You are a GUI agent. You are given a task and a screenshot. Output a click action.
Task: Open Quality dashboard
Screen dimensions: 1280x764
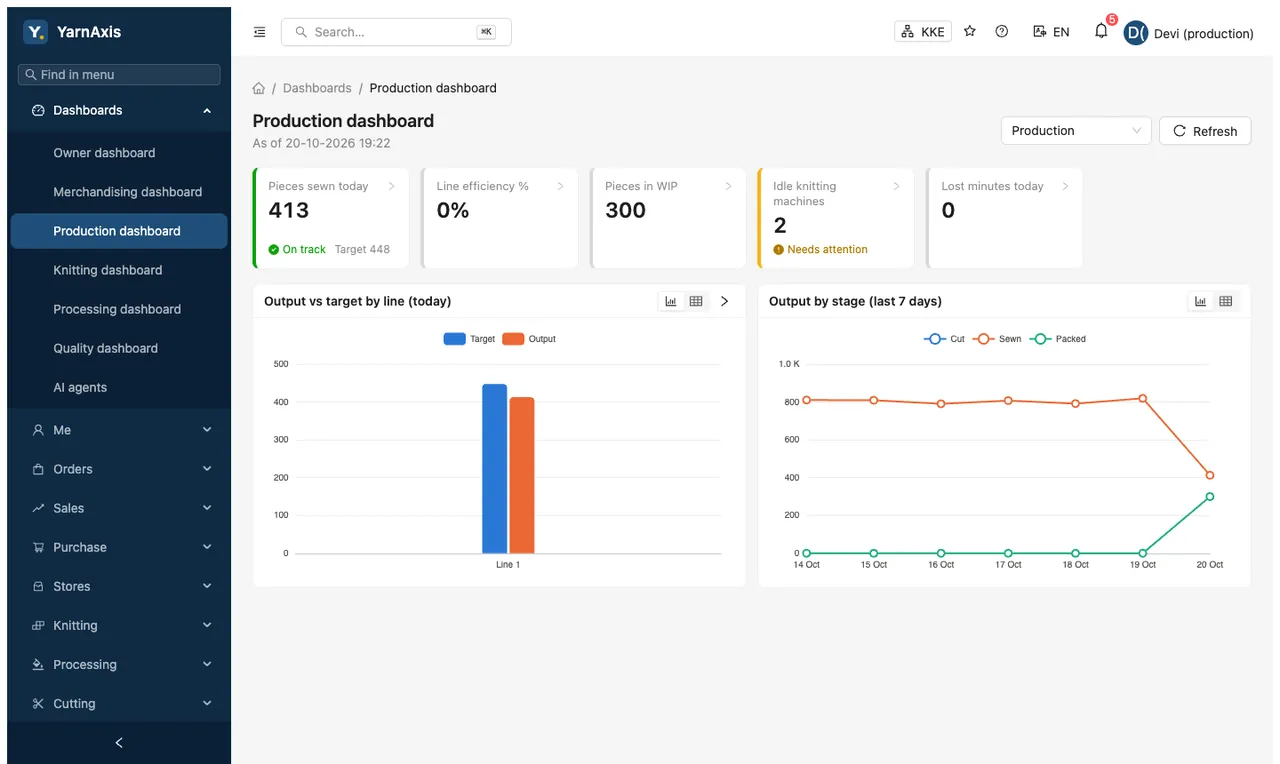coord(119,348)
